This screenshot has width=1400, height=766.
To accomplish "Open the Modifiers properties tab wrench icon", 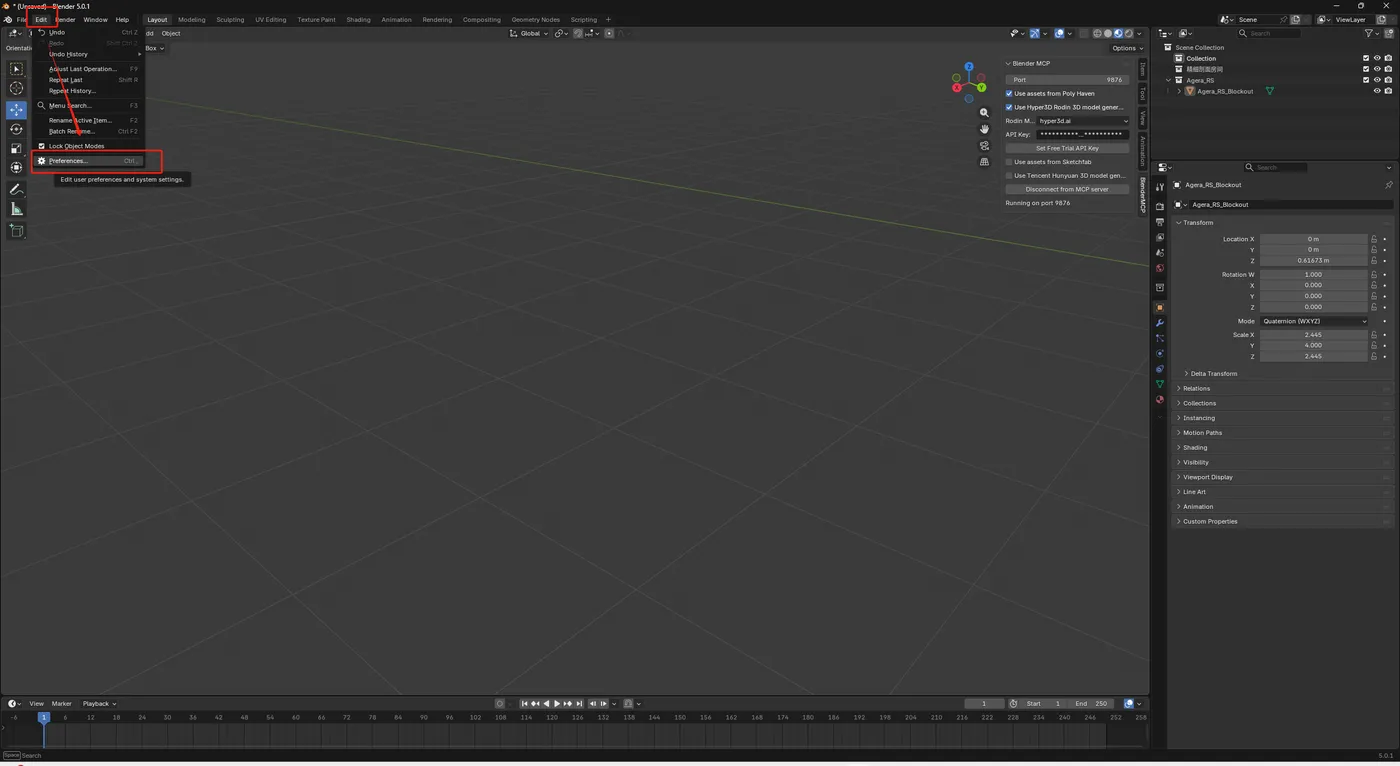I will pos(1160,323).
